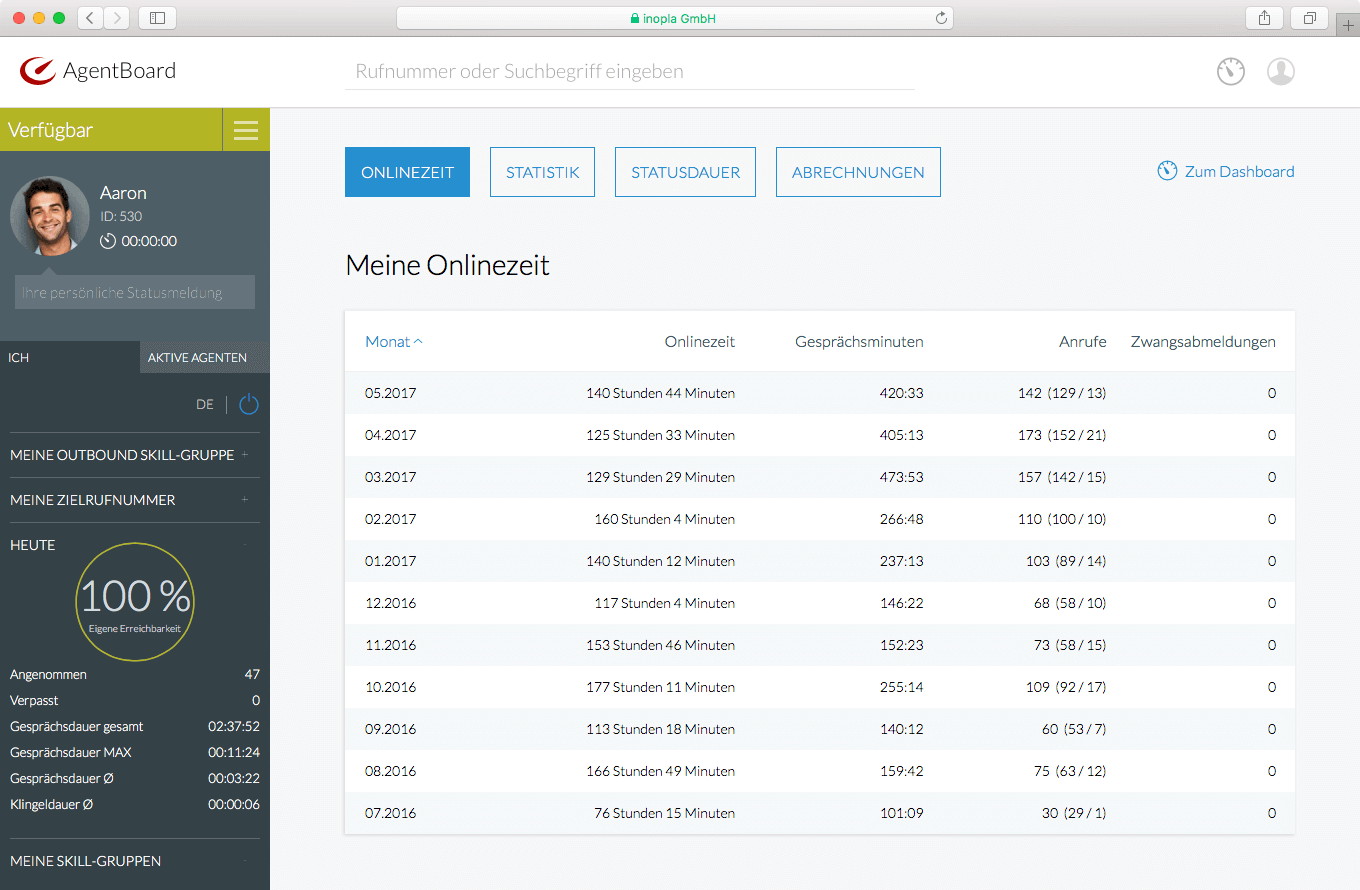Click the timer icon beside 00:00:00
The width and height of the screenshot is (1360, 890).
[108, 241]
